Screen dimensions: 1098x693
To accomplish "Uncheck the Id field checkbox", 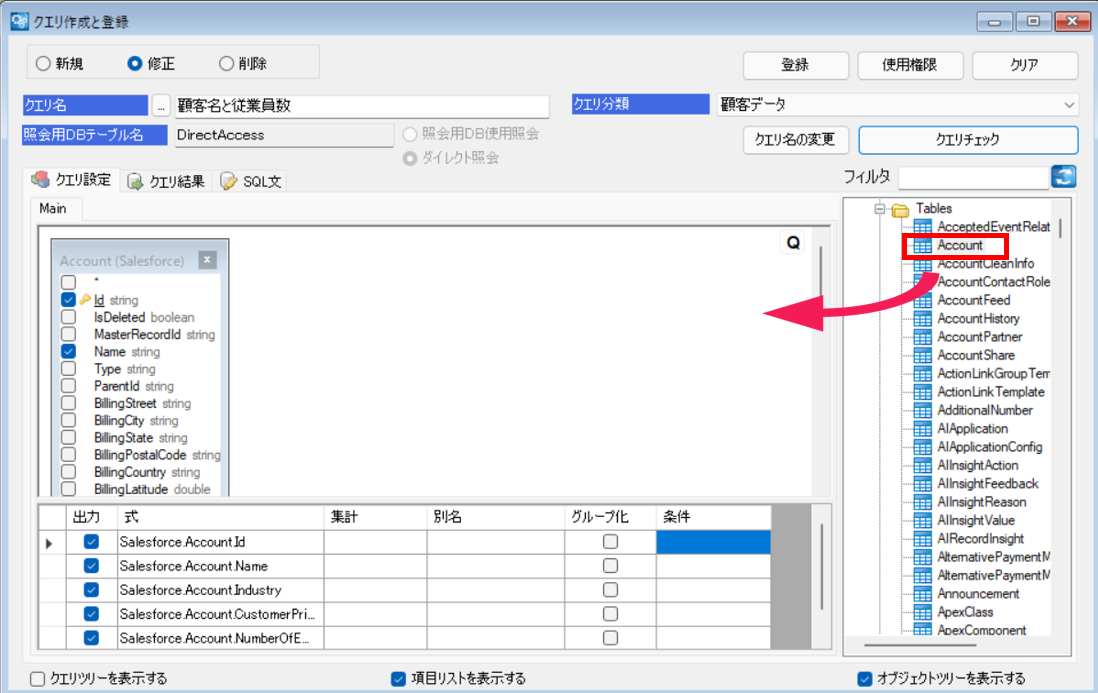I will click(x=69, y=300).
